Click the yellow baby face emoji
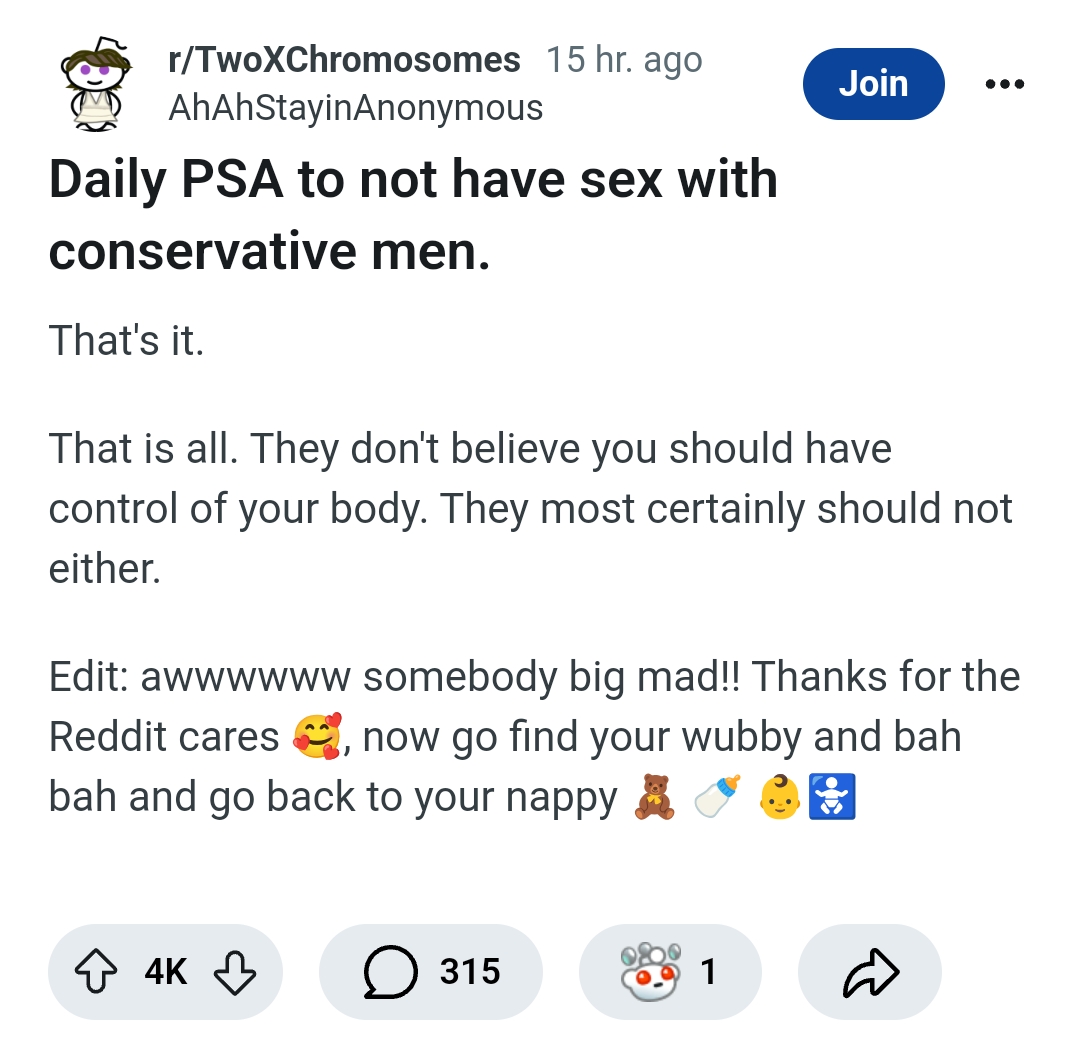The image size is (1079, 1037). (780, 797)
